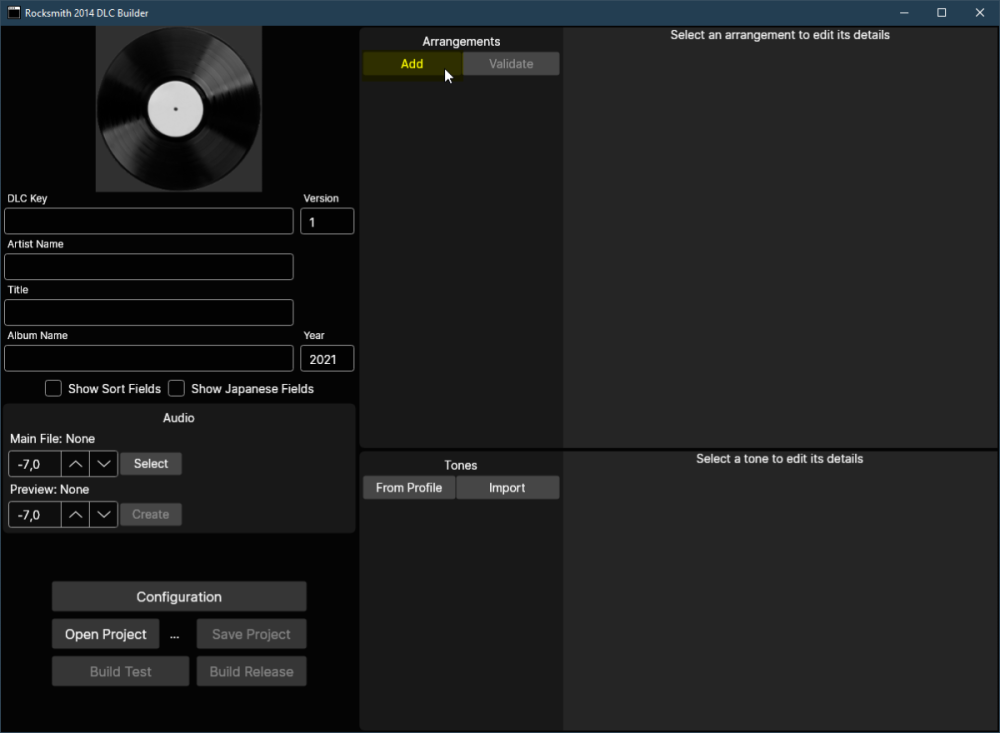Image resolution: width=1000 pixels, height=733 pixels.
Task: Click the vinyl record album art placeholder
Action: 178,109
